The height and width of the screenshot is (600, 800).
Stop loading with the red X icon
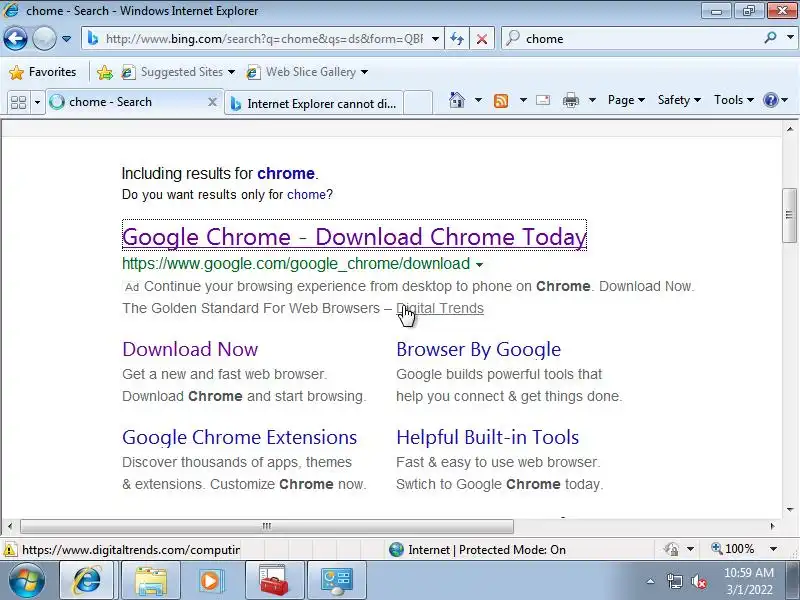[x=482, y=39]
